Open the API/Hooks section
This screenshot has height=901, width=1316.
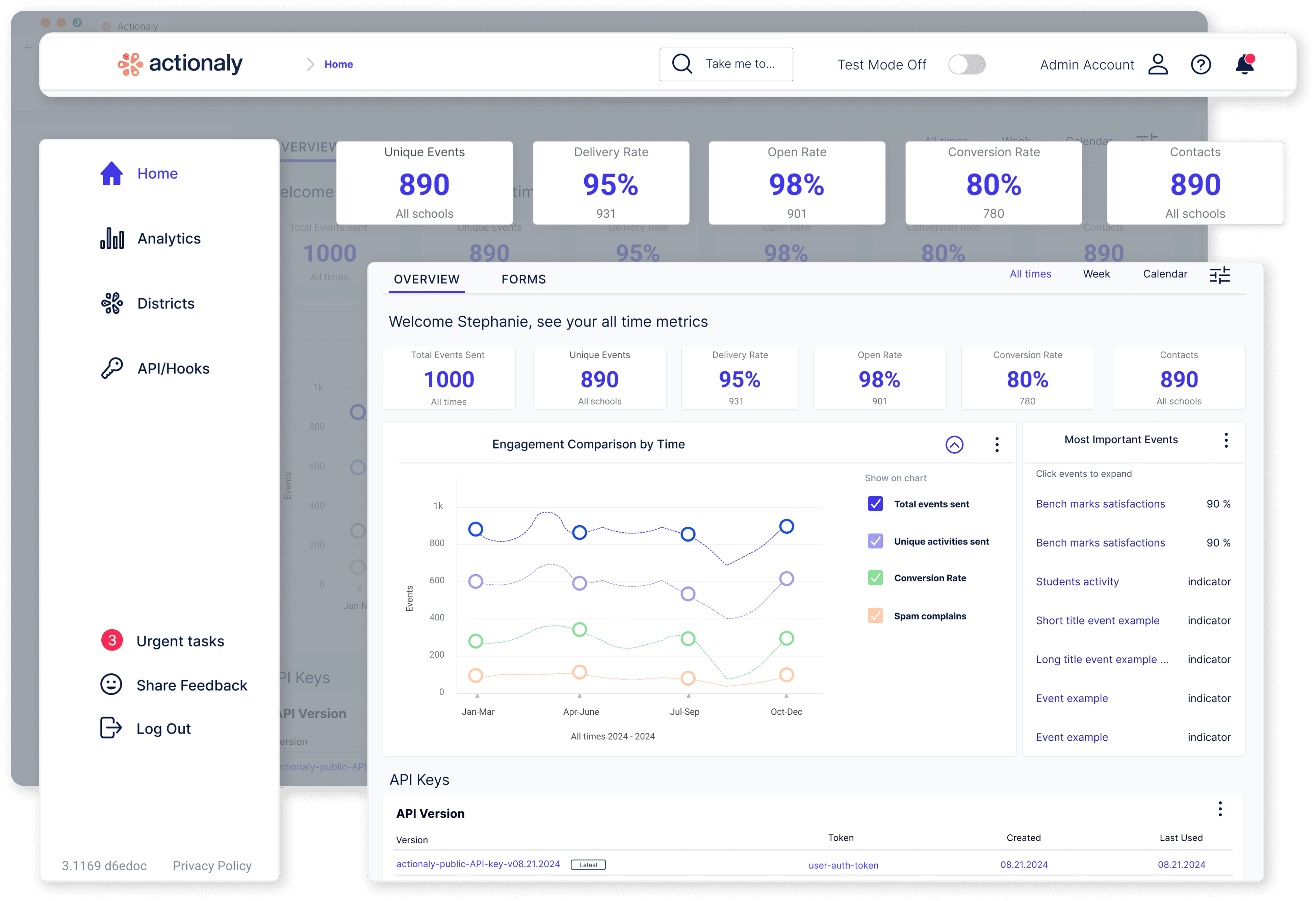pos(173,368)
